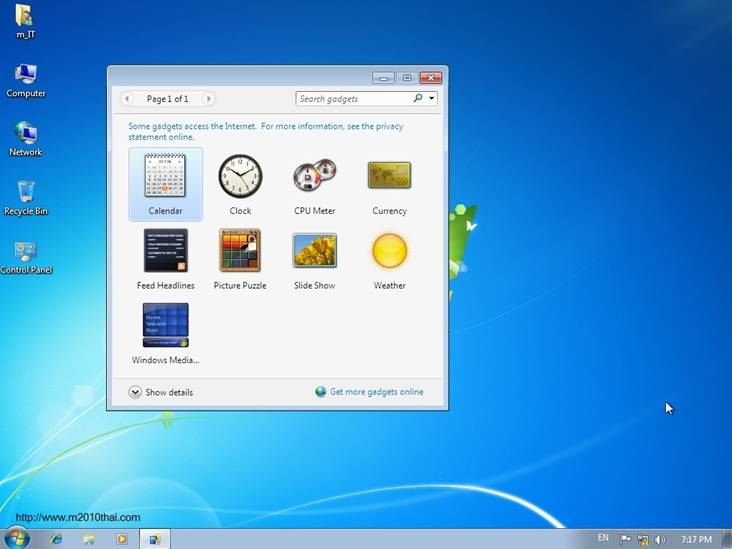Select the m_IT desktop folder
Image resolution: width=732 pixels, height=549 pixels.
25,21
